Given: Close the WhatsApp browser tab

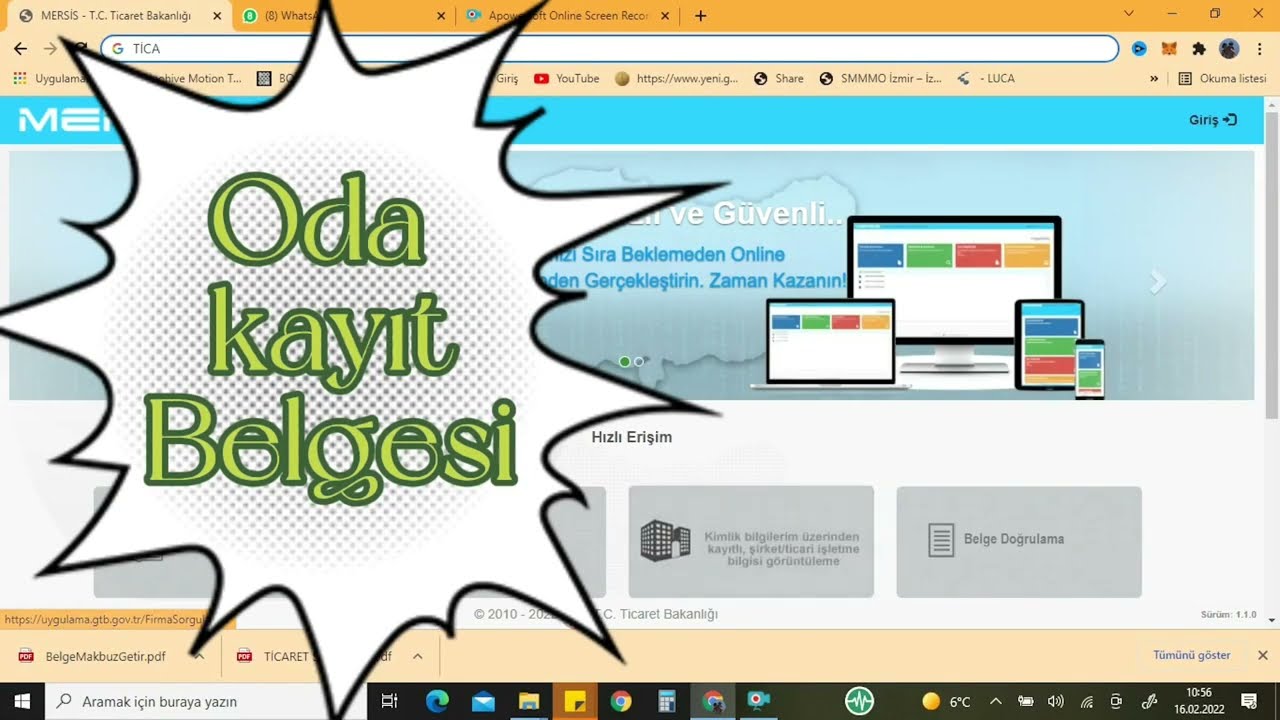Looking at the screenshot, I should (x=442, y=16).
